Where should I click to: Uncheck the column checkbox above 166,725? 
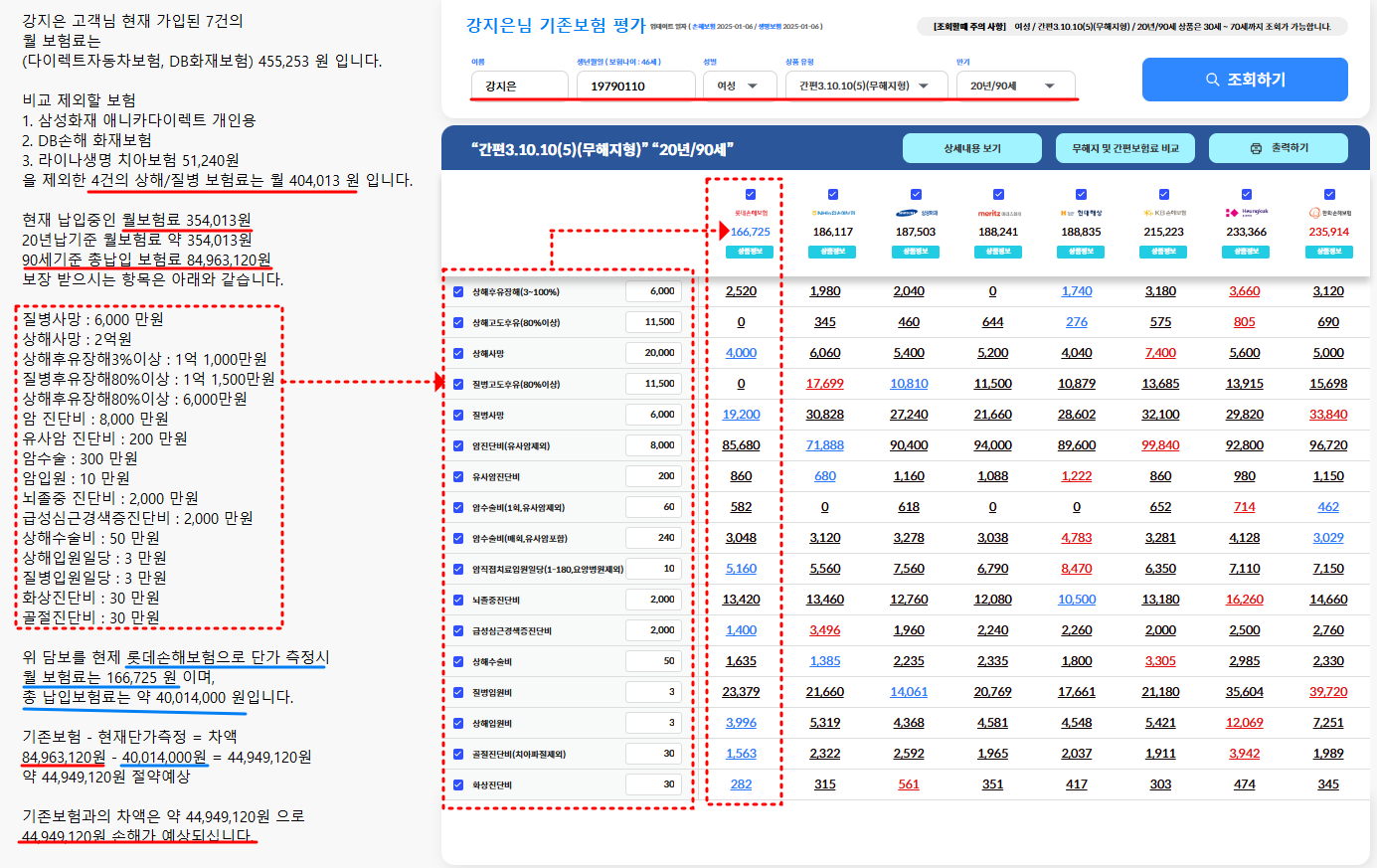click(751, 195)
